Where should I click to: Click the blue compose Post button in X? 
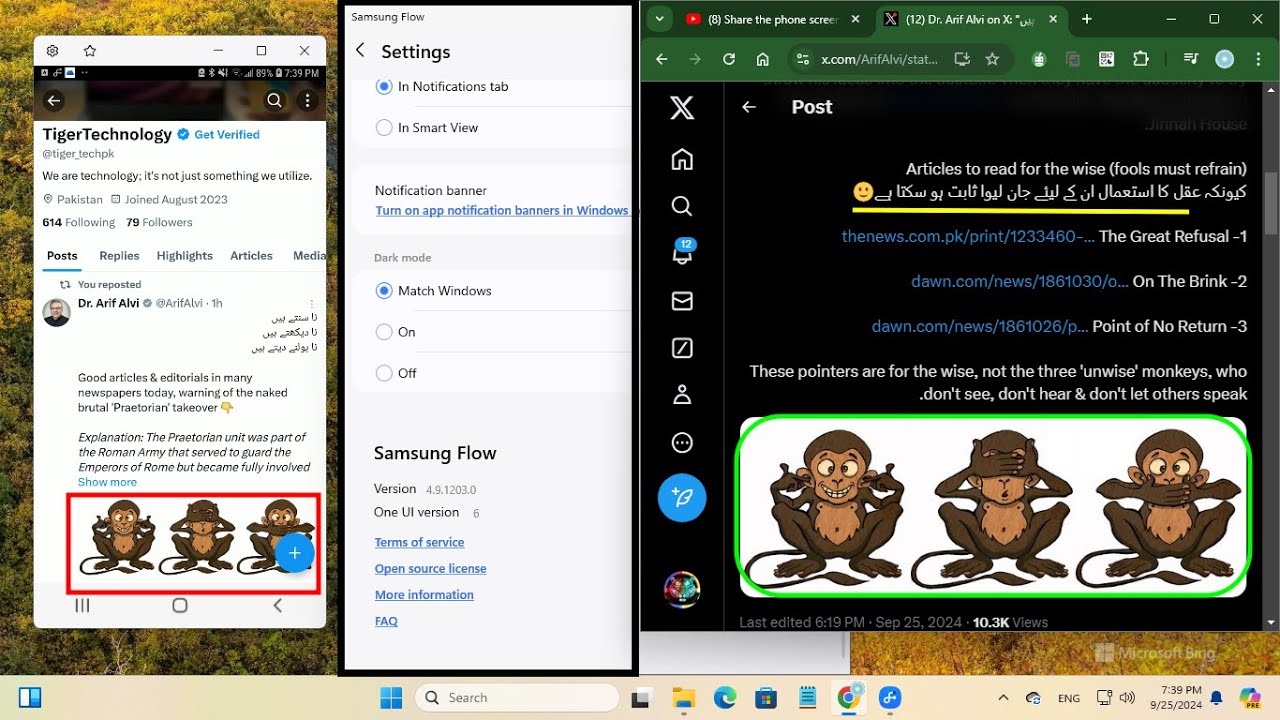pos(682,497)
